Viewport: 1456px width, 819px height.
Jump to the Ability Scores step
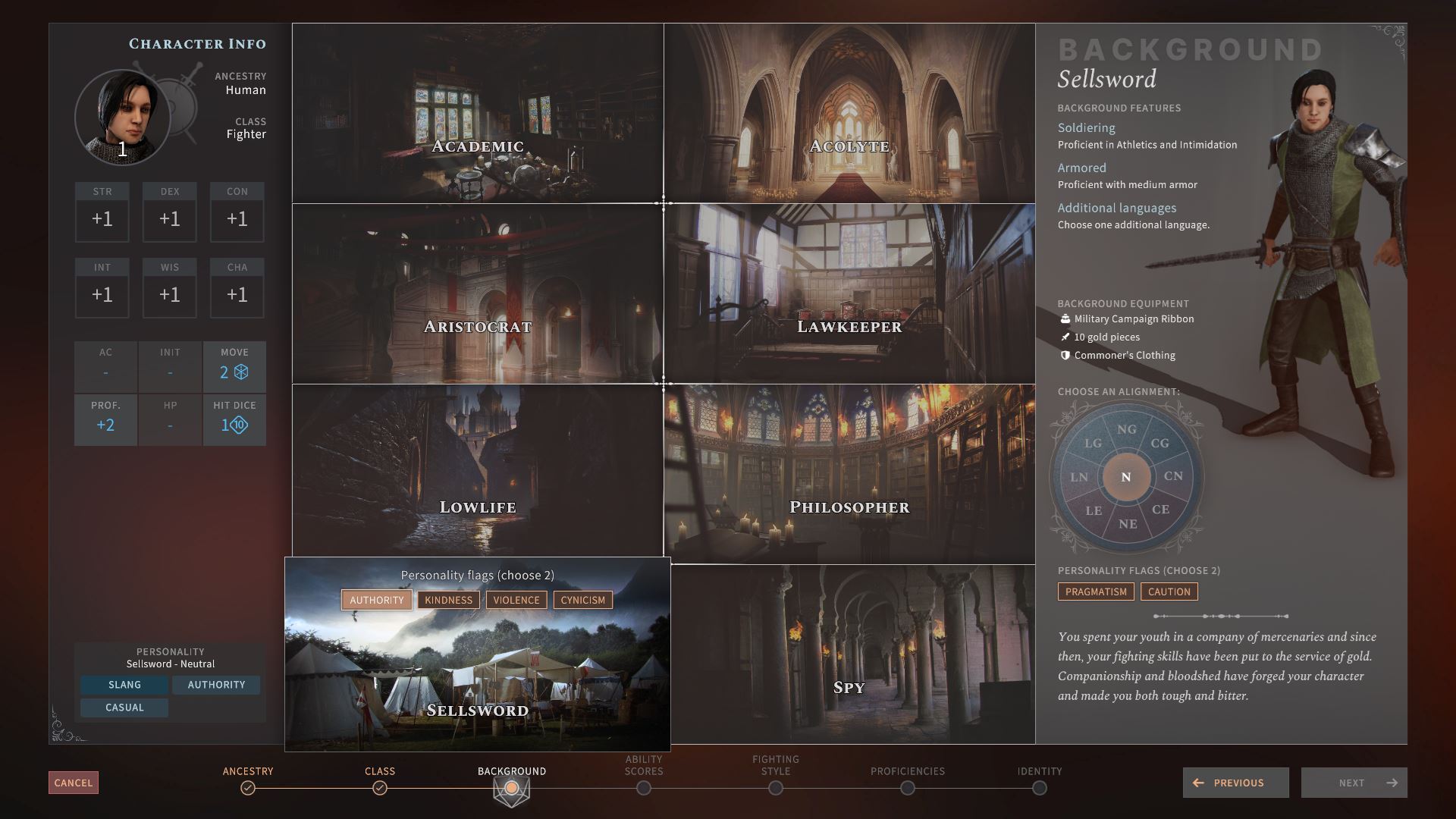644,788
